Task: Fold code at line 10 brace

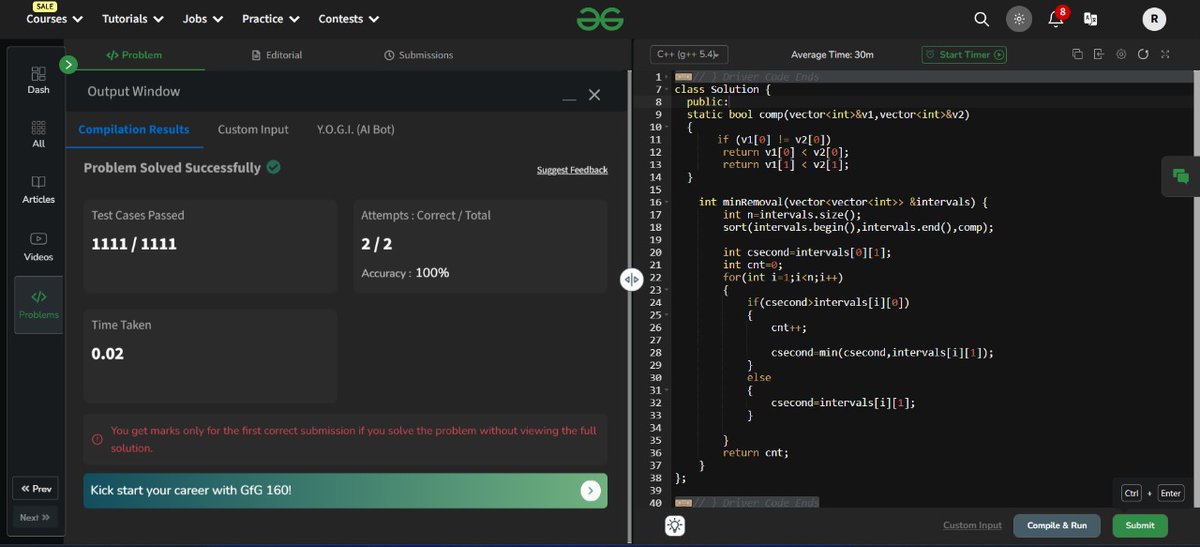Action: point(666,127)
